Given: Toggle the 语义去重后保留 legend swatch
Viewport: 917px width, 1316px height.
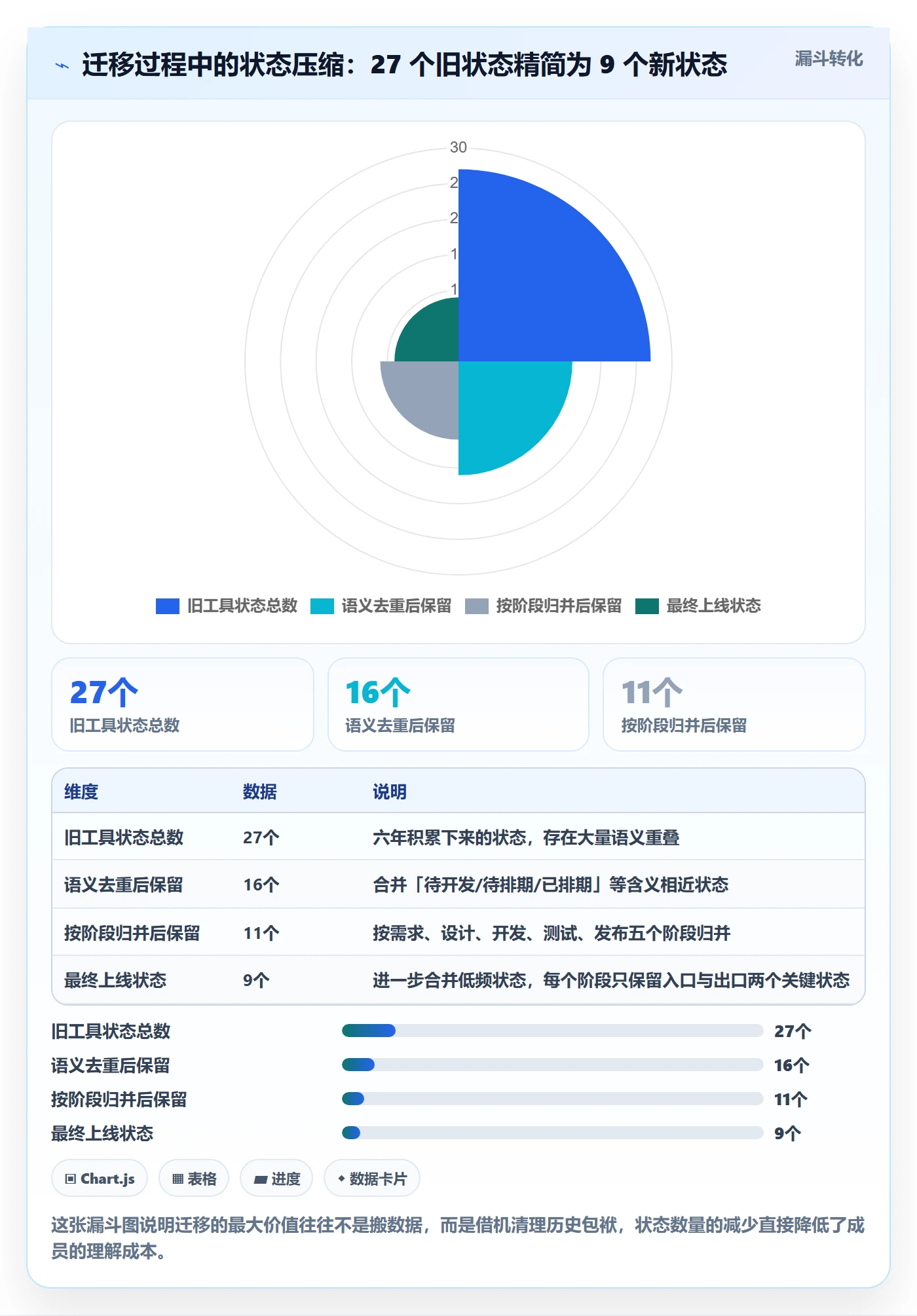Looking at the screenshot, I should 322,606.
